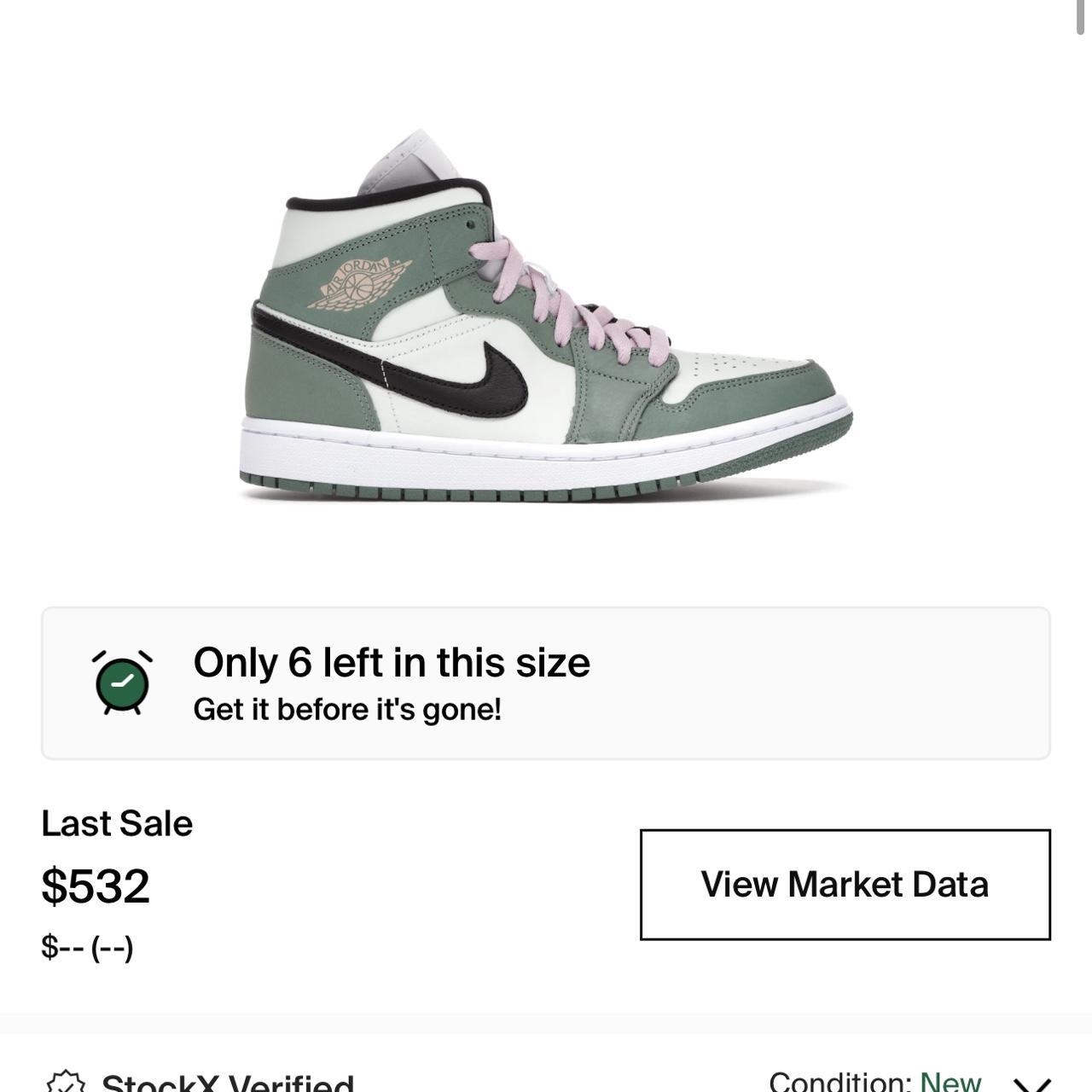1092x1092 pixels.
Task: Click the "$-- (--)" price change text
Action: pyautogui.click(x=87, y=947)
